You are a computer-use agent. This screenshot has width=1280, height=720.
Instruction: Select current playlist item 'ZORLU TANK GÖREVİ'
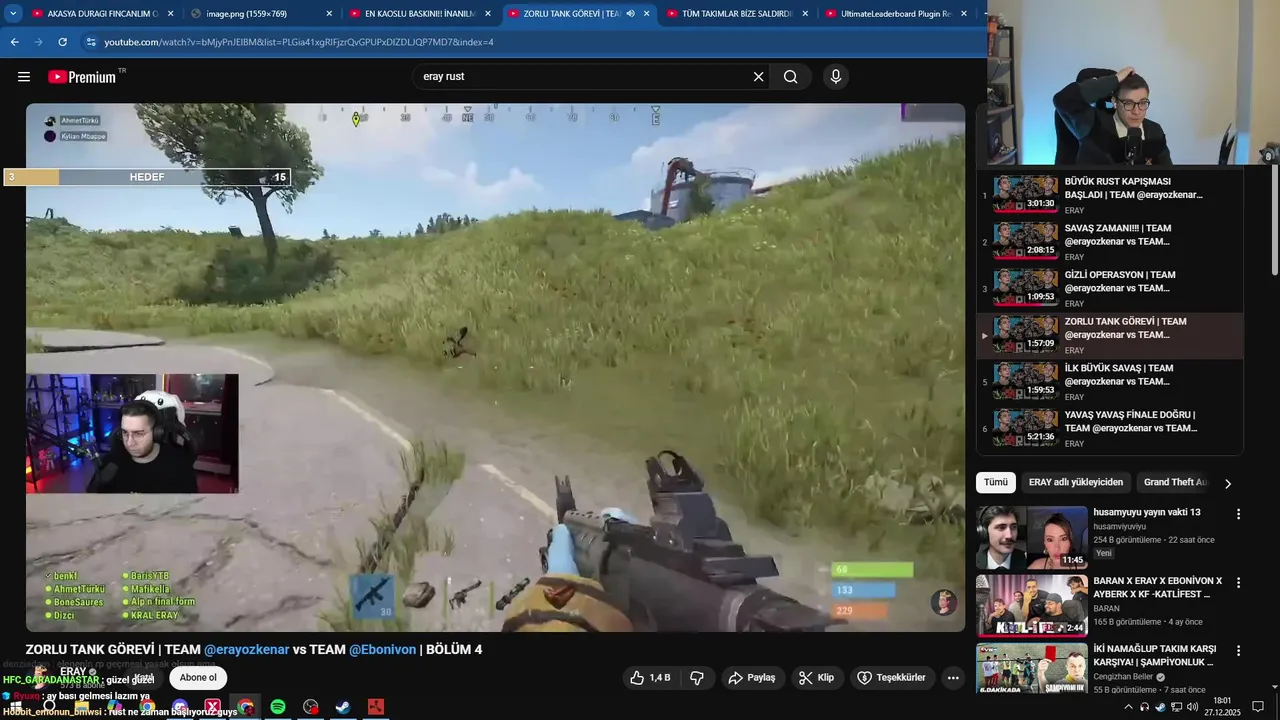1110,336
